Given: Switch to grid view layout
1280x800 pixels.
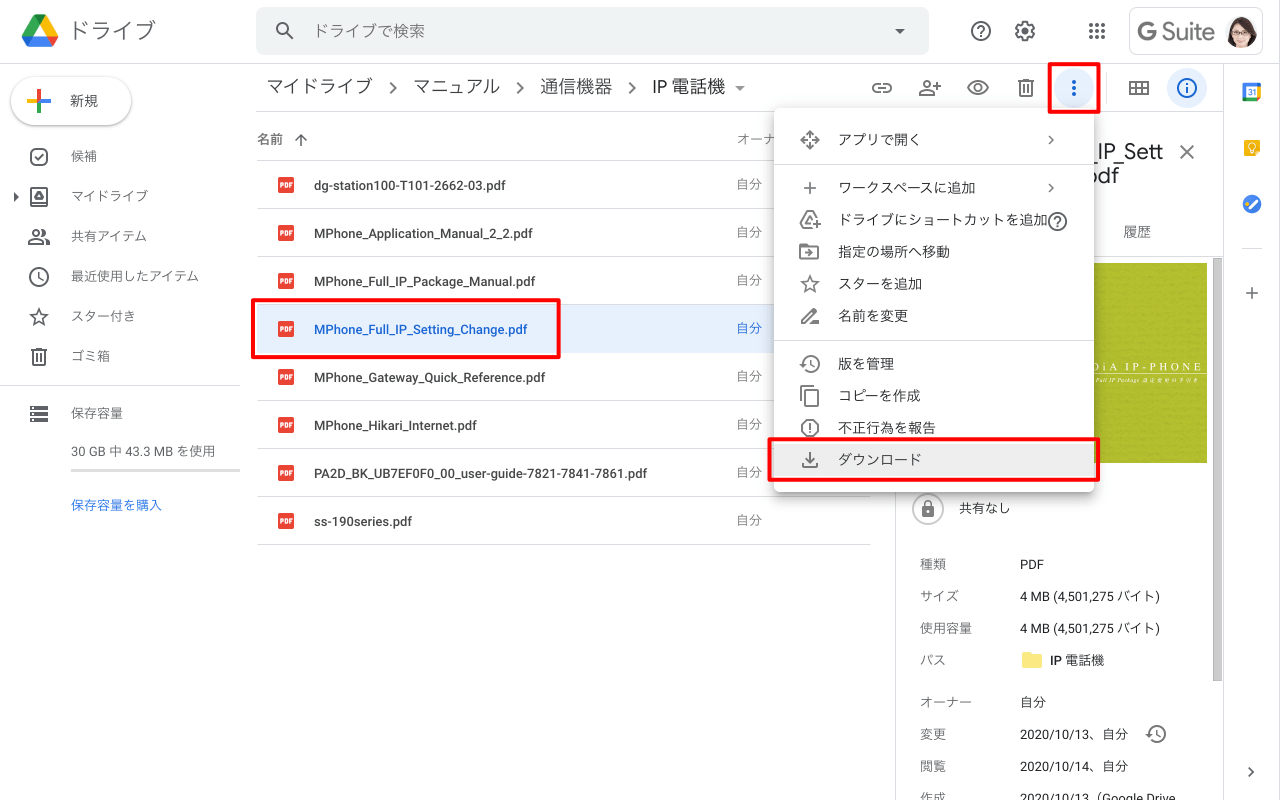Looking at the screenshot, I should click(1138, 88).
